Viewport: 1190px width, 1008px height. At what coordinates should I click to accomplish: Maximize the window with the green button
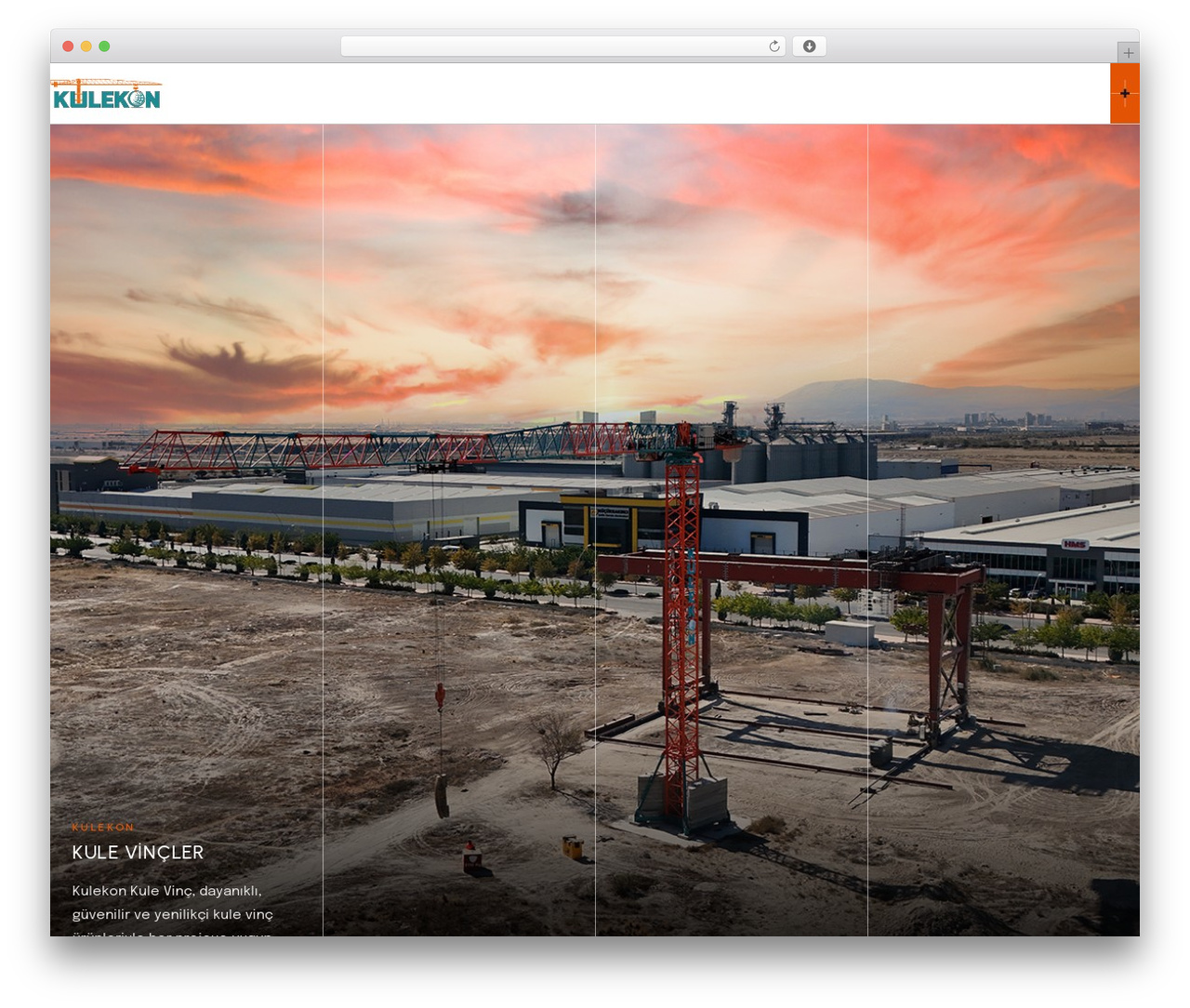point(104,46)
